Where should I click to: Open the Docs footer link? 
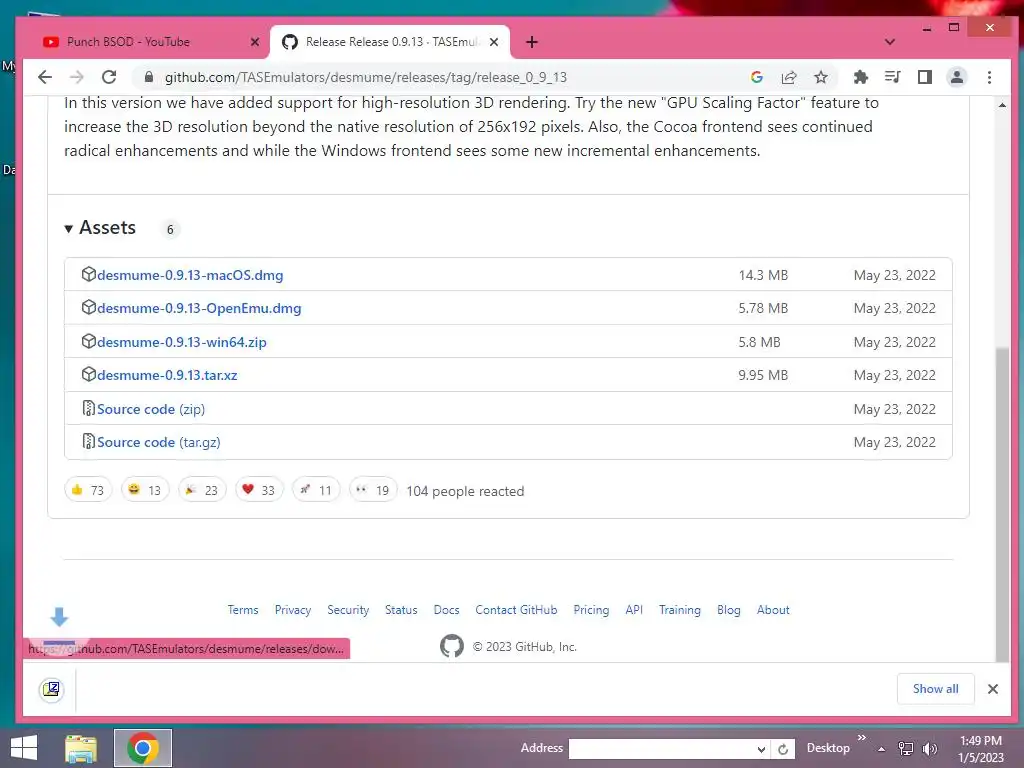pyautogui.click(x=447, y=610)
